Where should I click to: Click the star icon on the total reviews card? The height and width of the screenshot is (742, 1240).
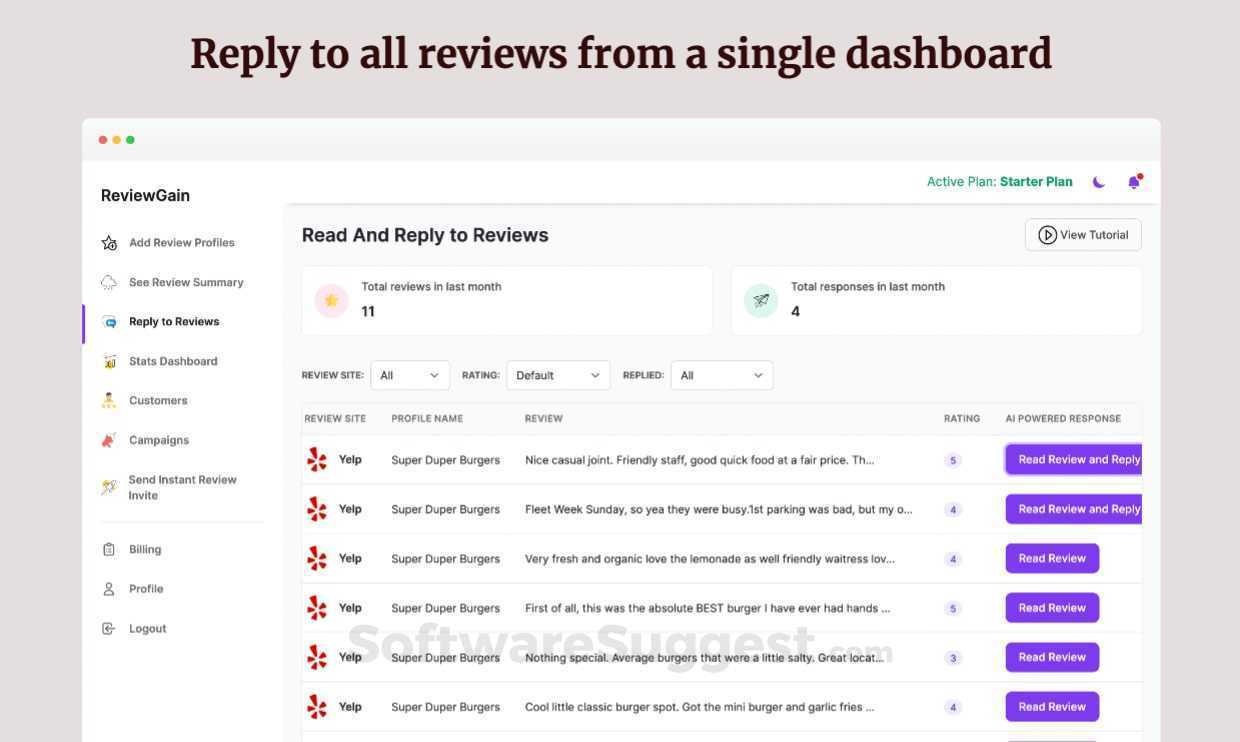click(331, 300)
